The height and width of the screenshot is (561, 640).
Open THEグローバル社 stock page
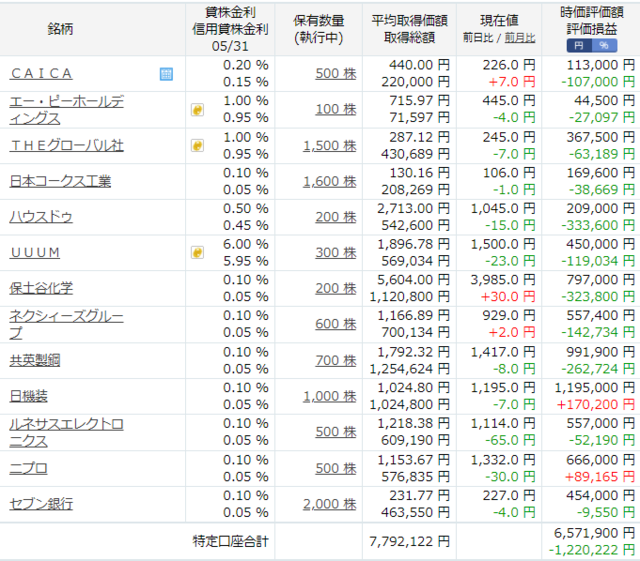67,146
